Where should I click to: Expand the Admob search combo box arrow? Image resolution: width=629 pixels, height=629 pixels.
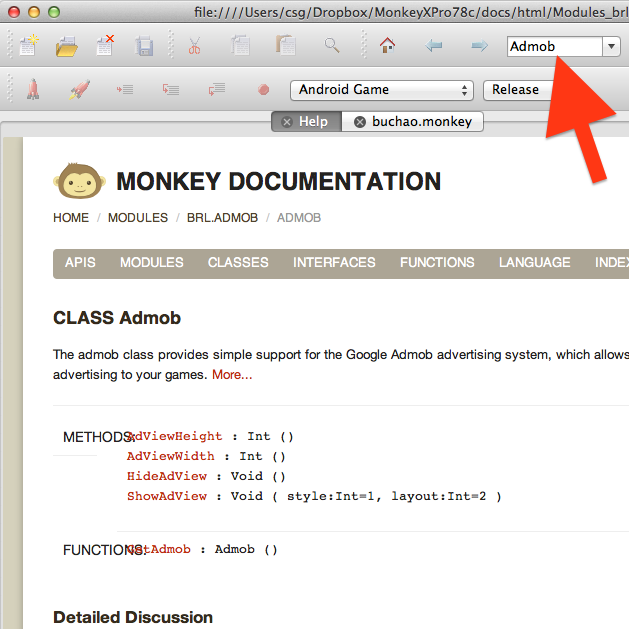click(x=611, y=47)
